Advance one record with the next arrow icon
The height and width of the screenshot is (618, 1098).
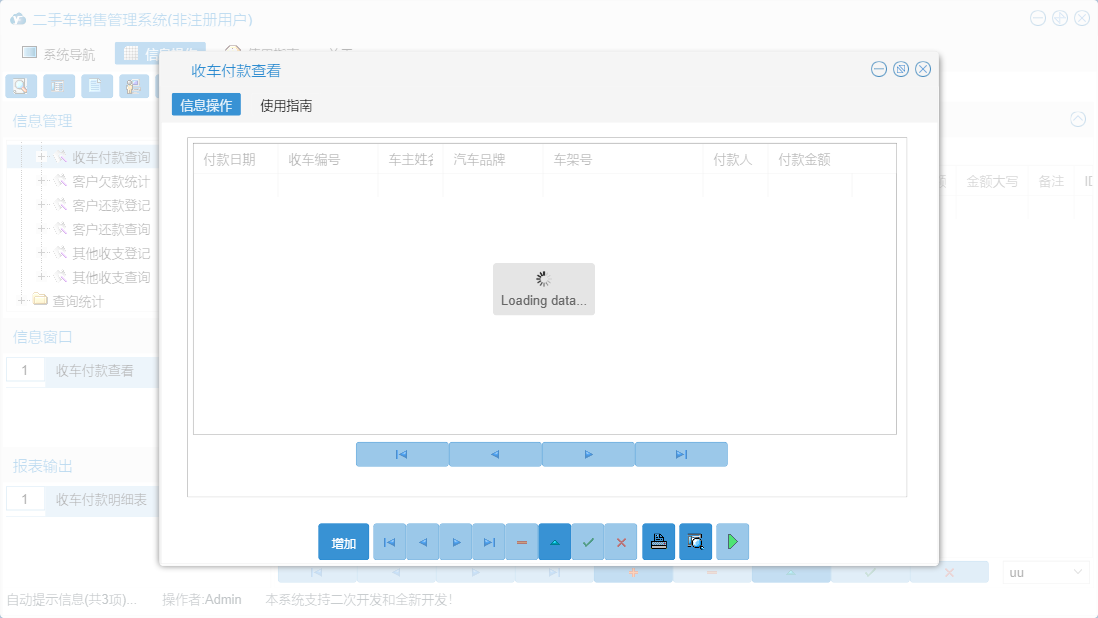tap(456, 541)
